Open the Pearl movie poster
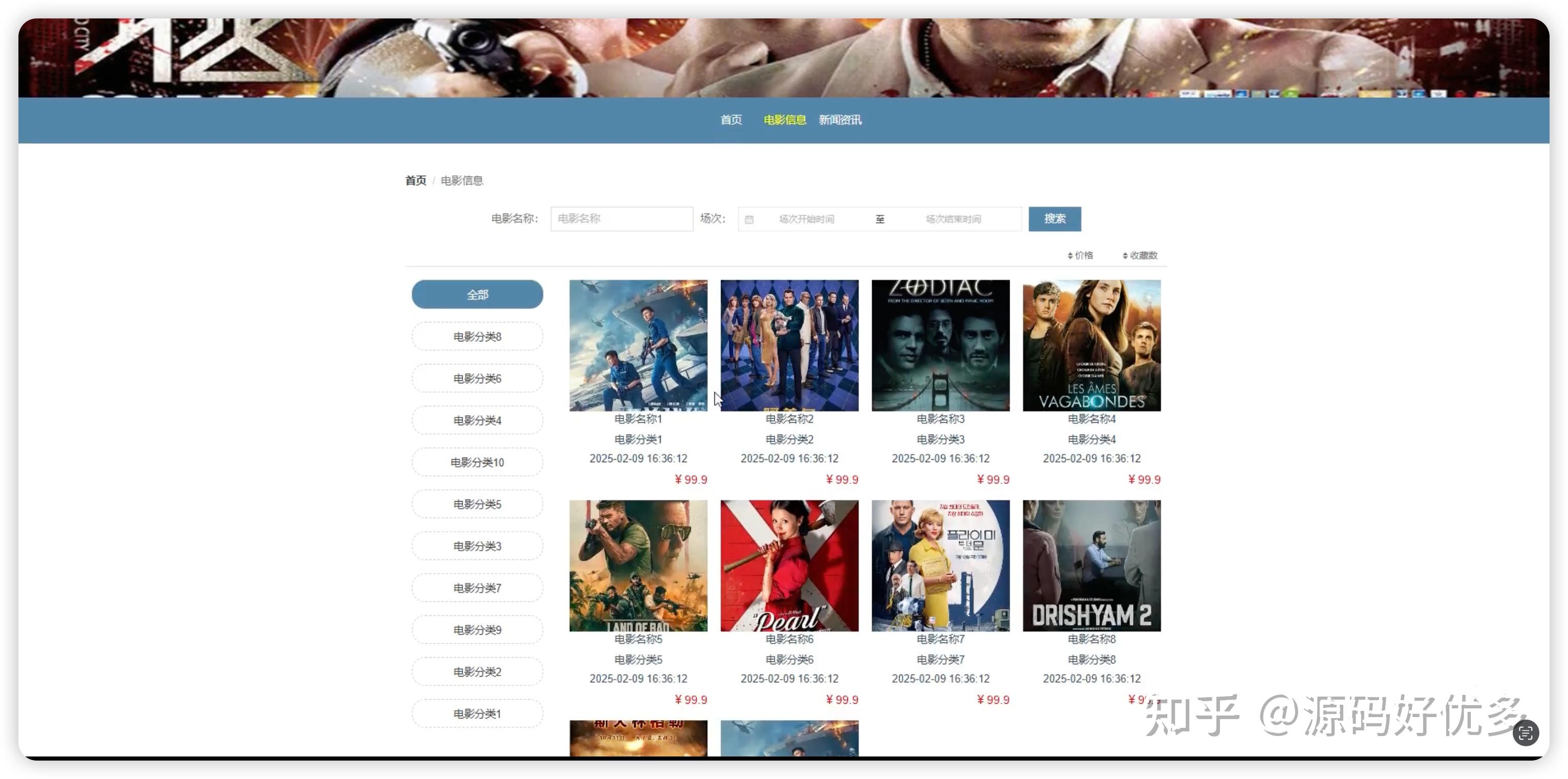 coord(789,566)
